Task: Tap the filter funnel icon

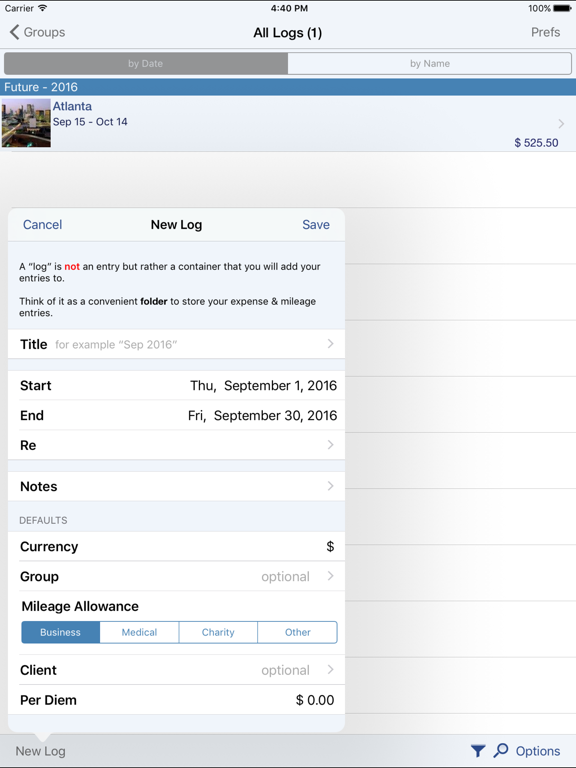Action: [478, 750]
